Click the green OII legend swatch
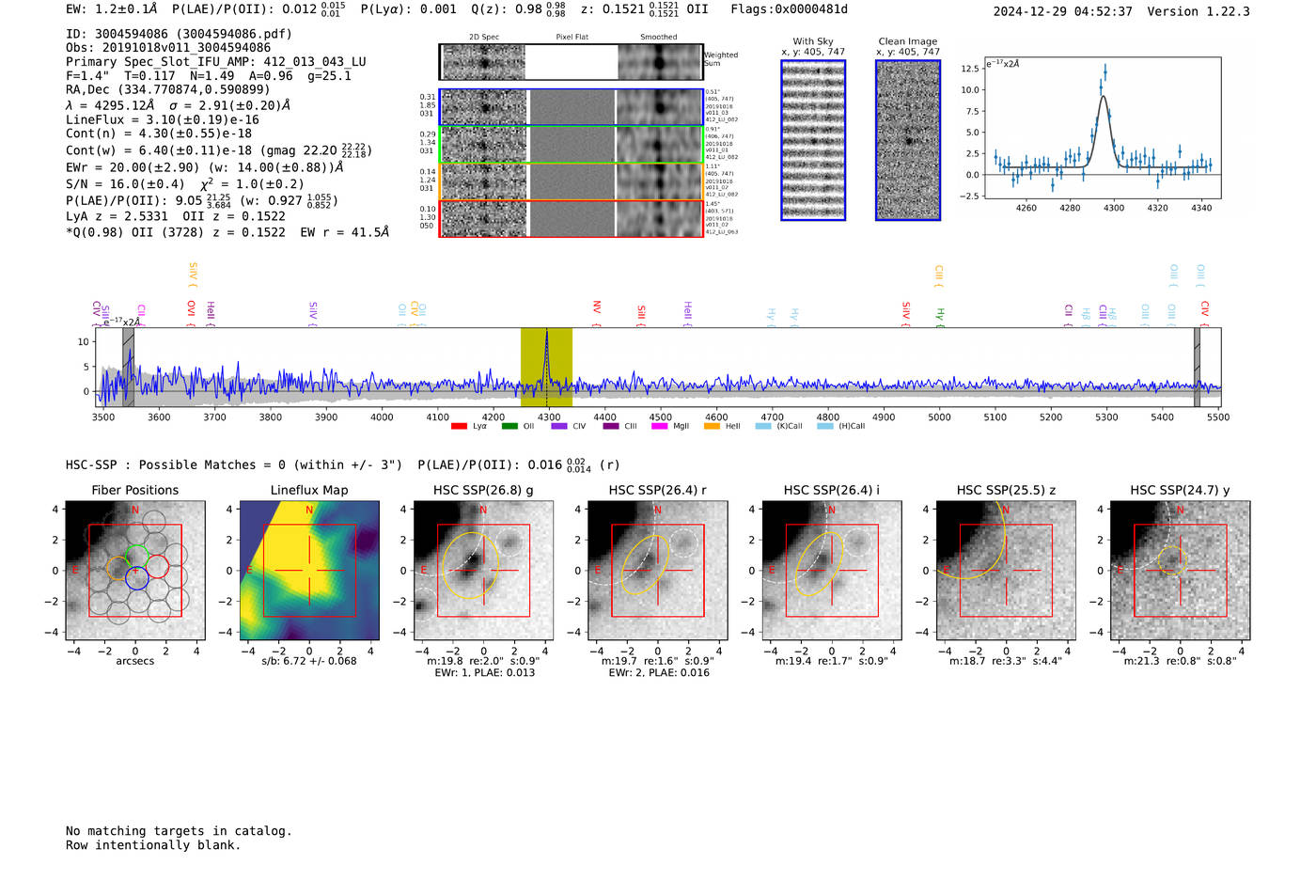This screenshot has width=1316, height=896. [x=509, y=427]
